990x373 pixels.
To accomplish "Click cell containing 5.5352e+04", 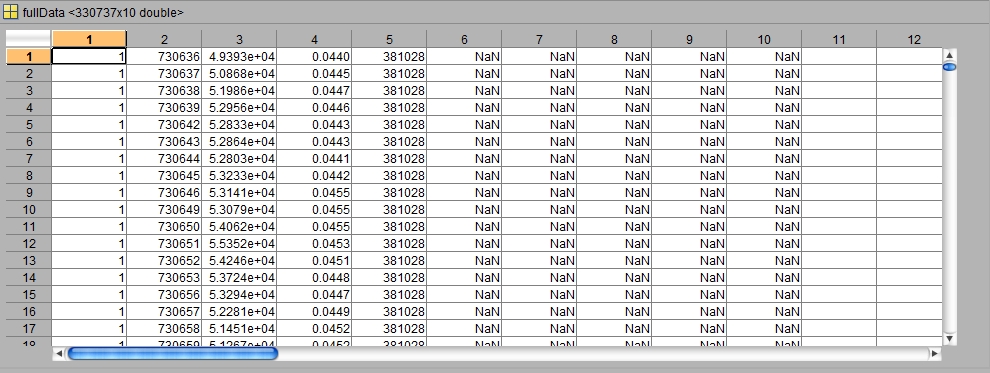I will tap(239, 244).
